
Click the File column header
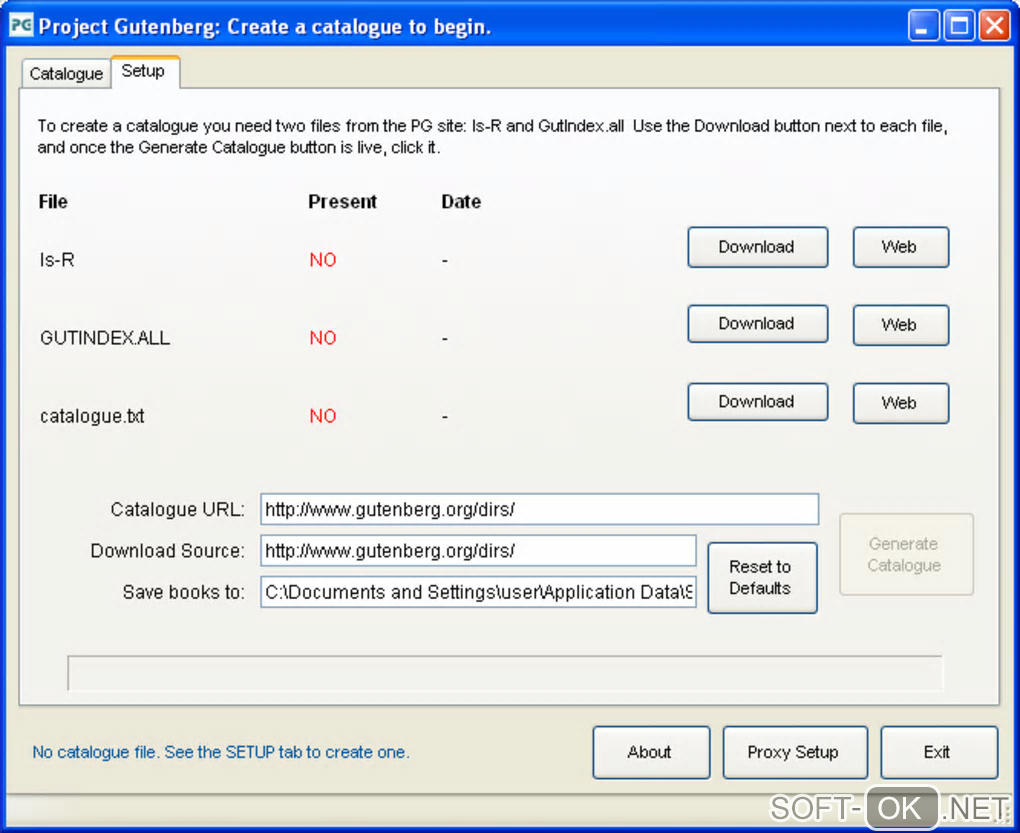click(x=53, y=202)
